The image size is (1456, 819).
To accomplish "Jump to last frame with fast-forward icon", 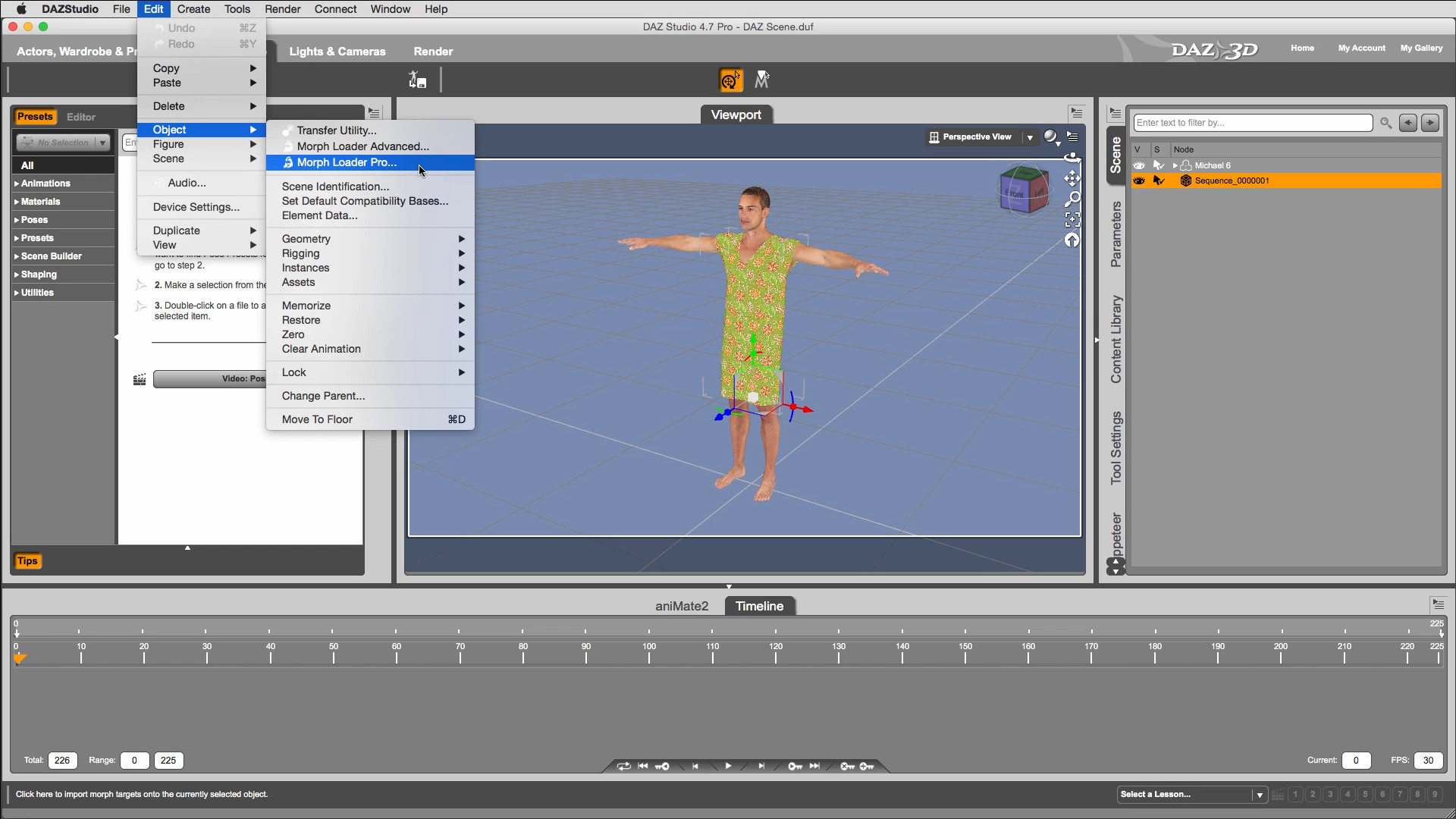I will 814,766.
